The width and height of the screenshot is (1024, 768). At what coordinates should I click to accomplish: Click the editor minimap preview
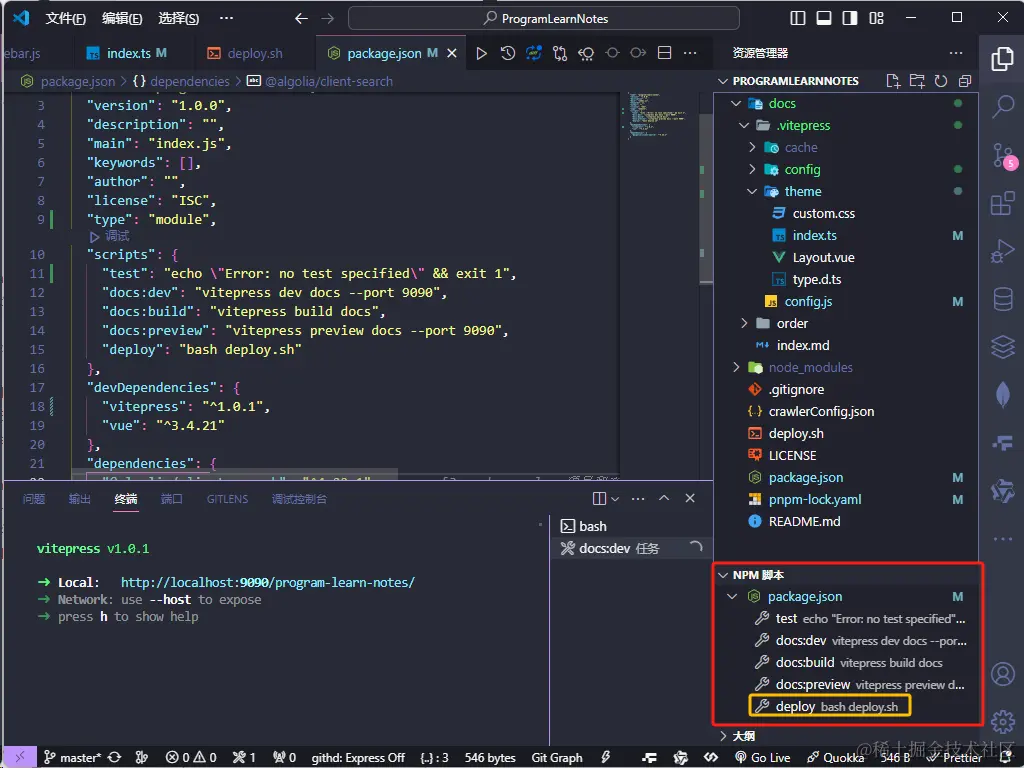tap(658, 115)
